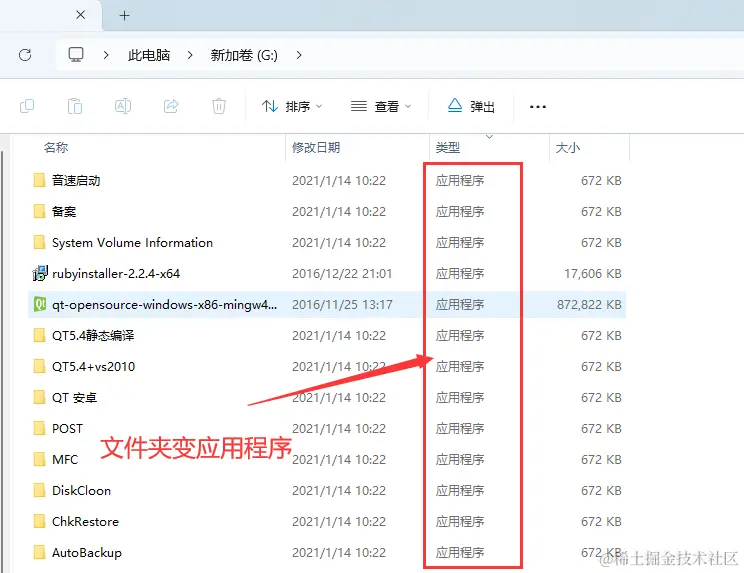Sort by 大小 column header
Viewport: 744px width, 573px height.
(567, 148)
